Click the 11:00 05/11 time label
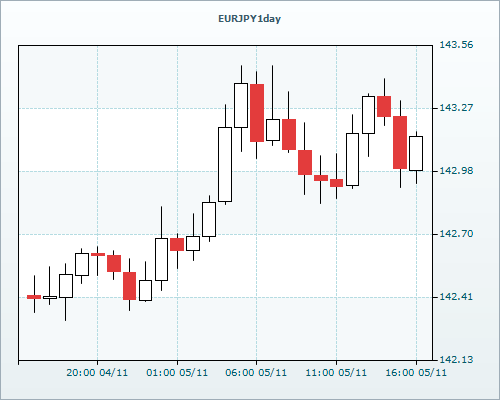The width and height of the screenshot is (500, 400). [336, 373]
